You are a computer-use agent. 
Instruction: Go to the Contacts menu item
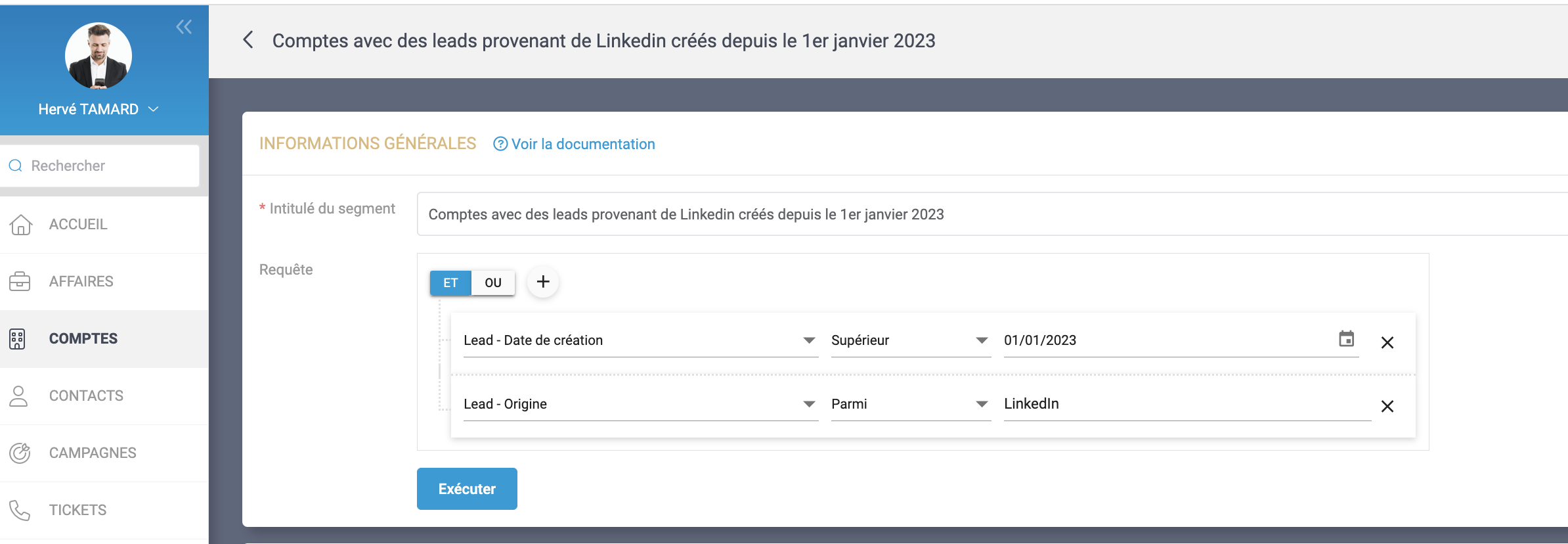click(x=86, y=396)
